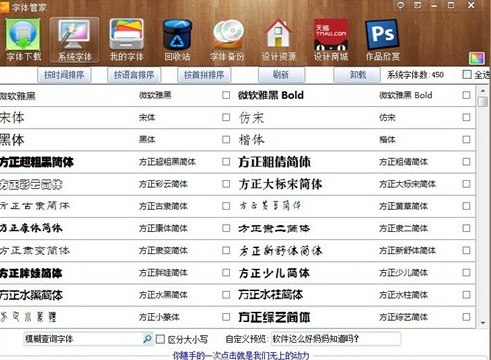Screen dimensions: 491x360
Task: Click the scrollbar down arrow
Action: (483, 323)
